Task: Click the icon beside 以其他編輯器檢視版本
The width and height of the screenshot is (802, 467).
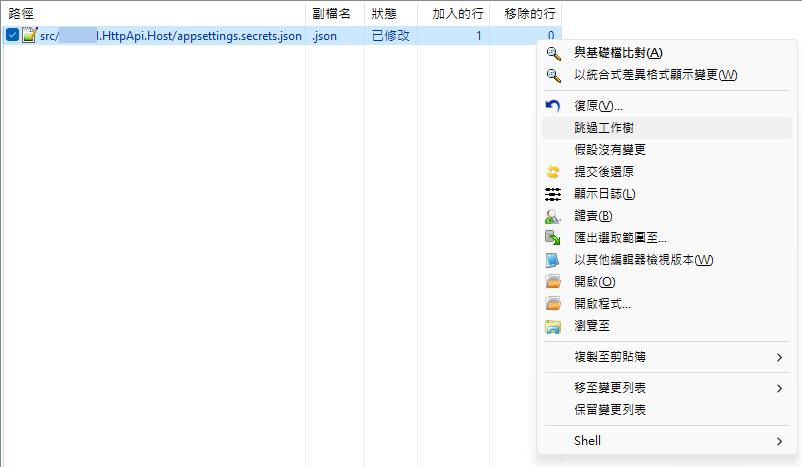Action: [553, 260]
